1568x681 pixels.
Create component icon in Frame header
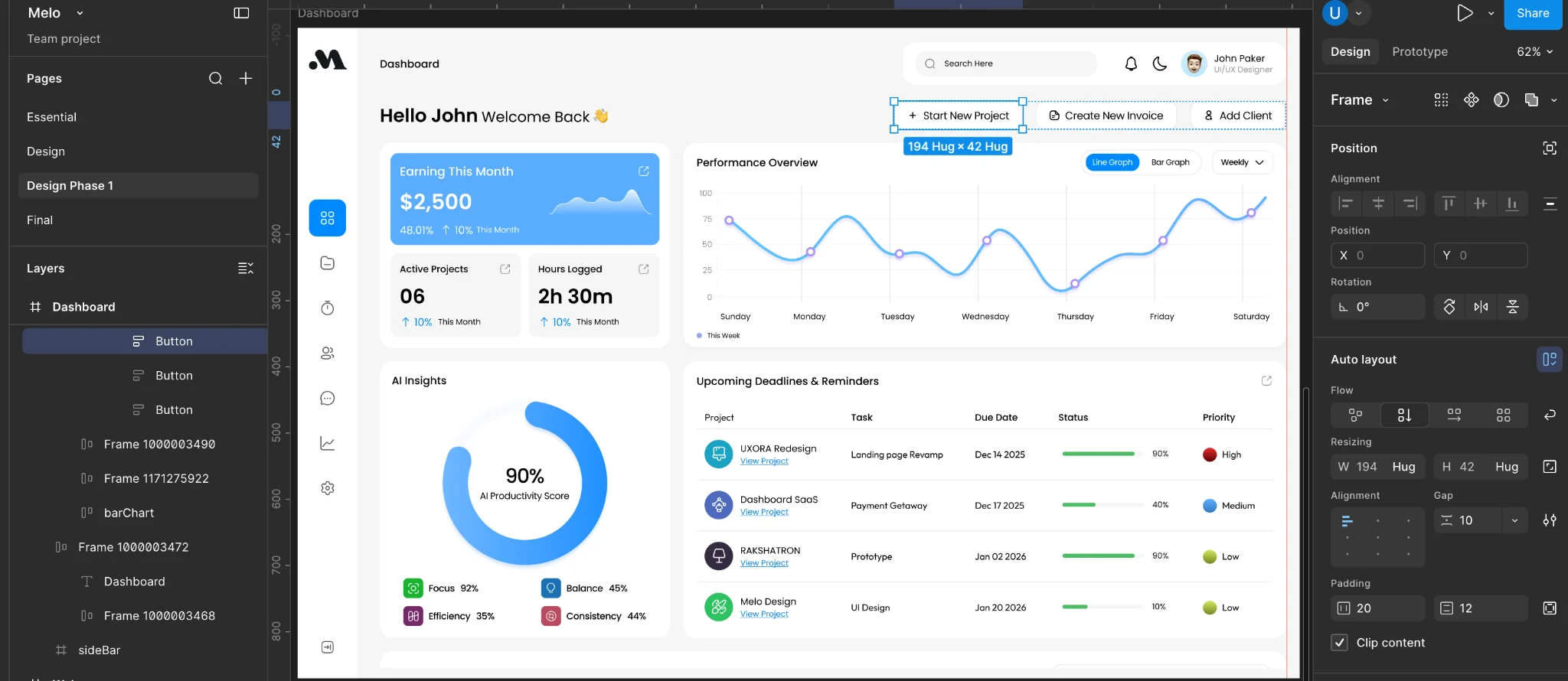[1471, 99]
